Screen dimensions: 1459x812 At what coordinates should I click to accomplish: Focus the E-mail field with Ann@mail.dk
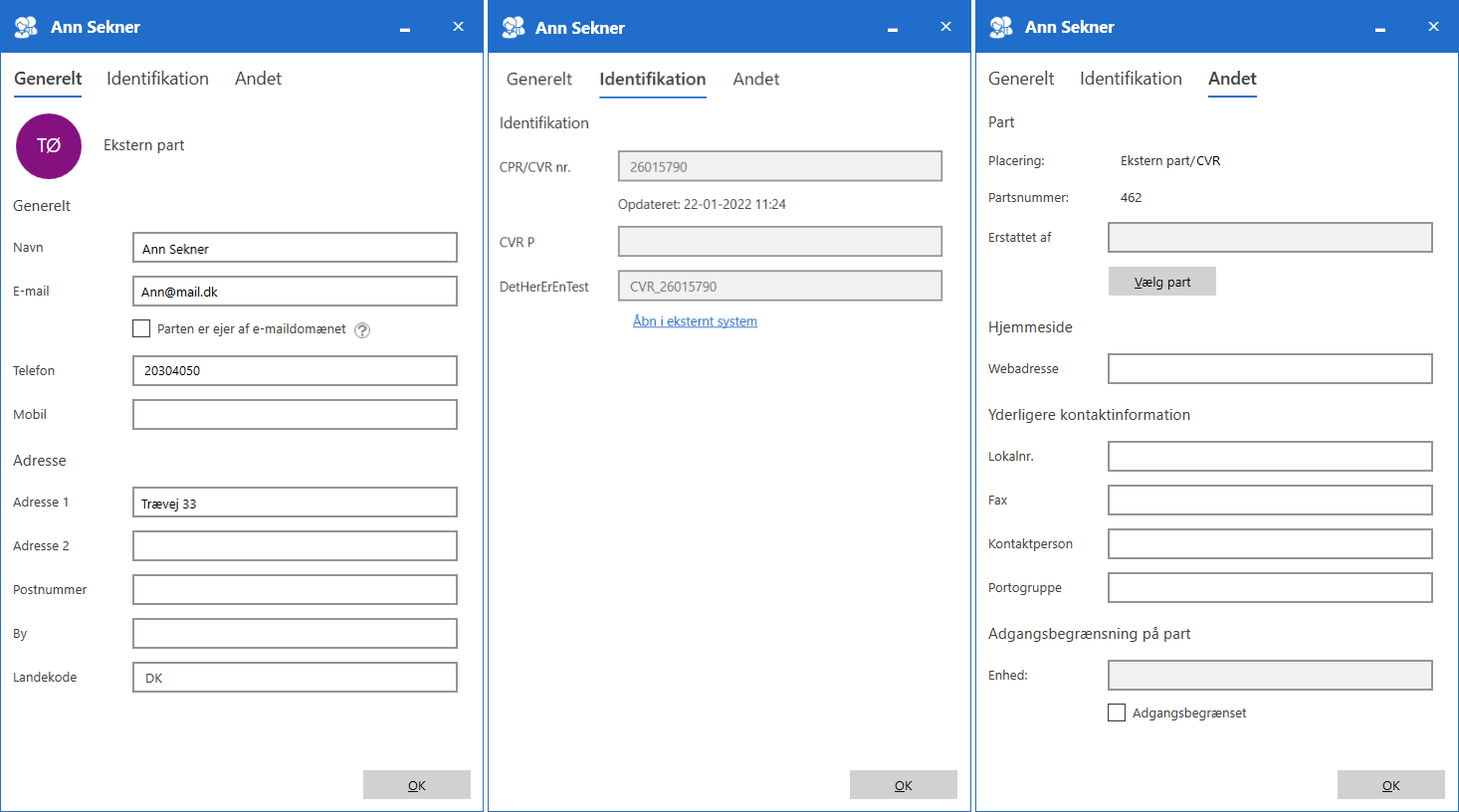coord(295,292)
